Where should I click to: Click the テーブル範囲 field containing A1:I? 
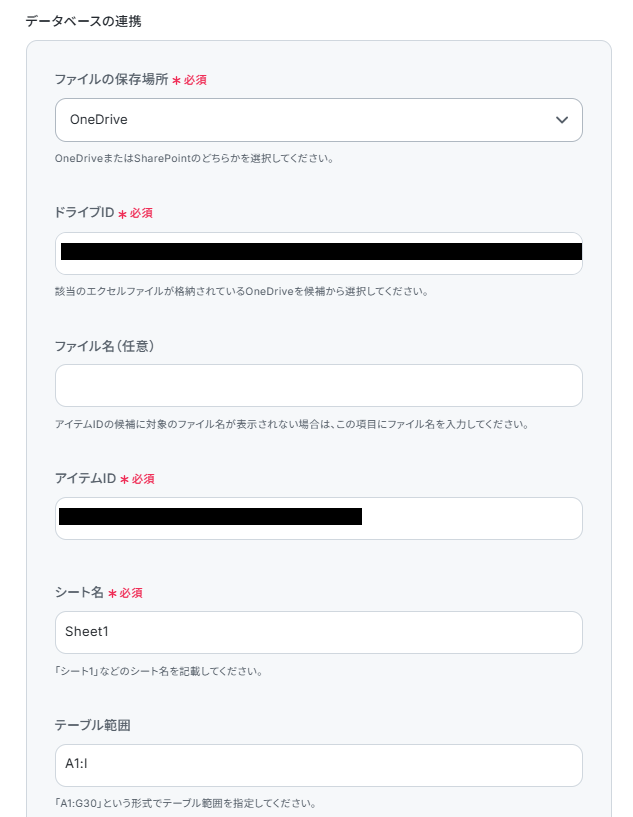tap(319, 765)
